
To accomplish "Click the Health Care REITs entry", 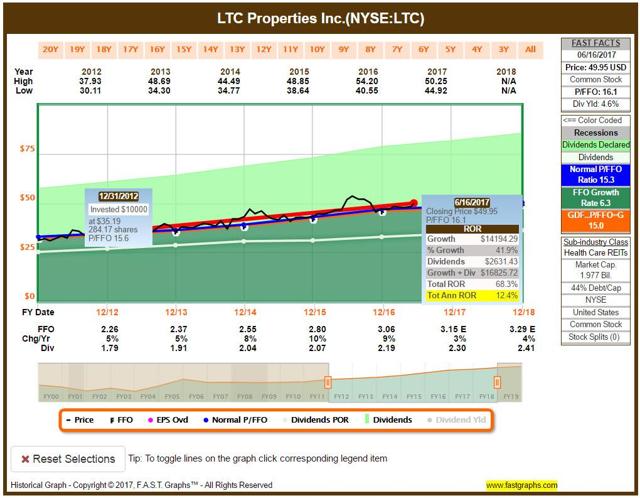I will pos(596,253).
